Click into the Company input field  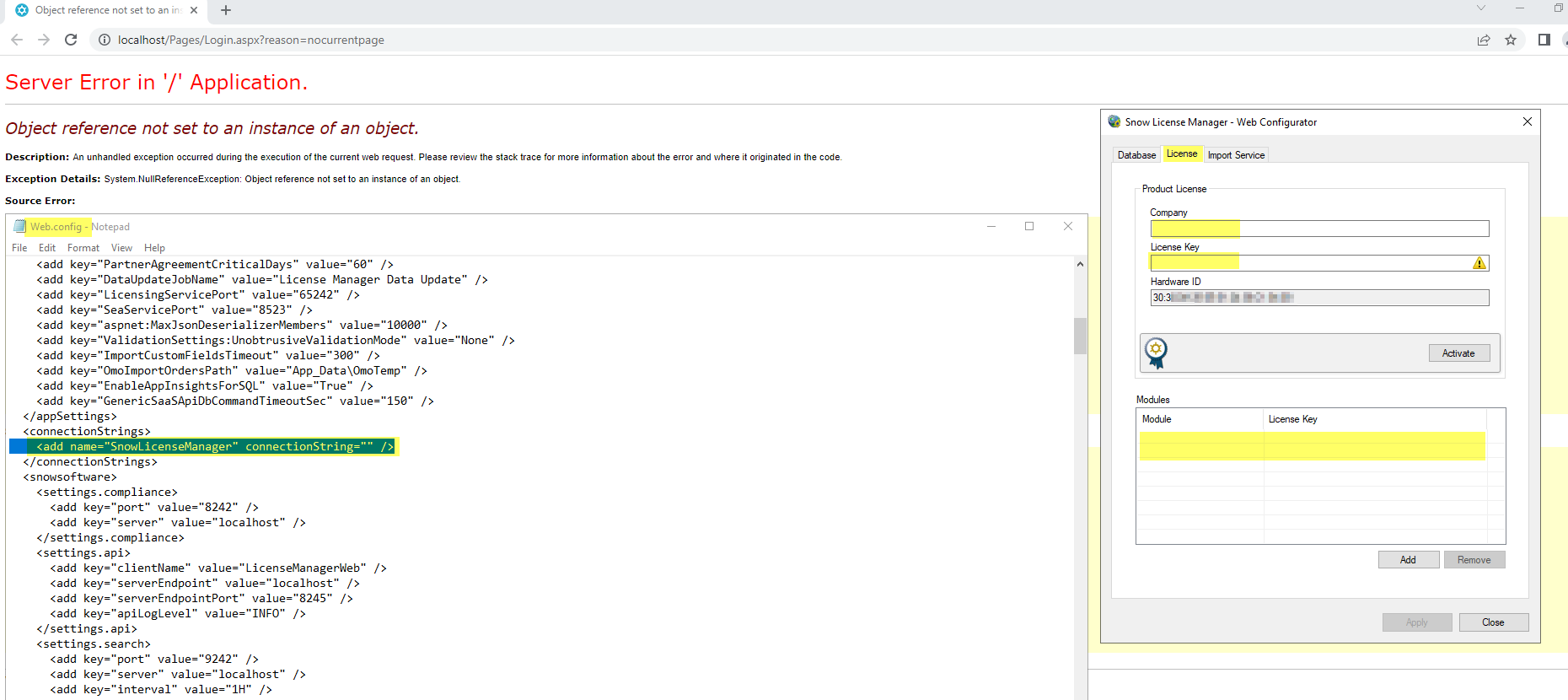pyautogui.click(x=1319, y=229)
